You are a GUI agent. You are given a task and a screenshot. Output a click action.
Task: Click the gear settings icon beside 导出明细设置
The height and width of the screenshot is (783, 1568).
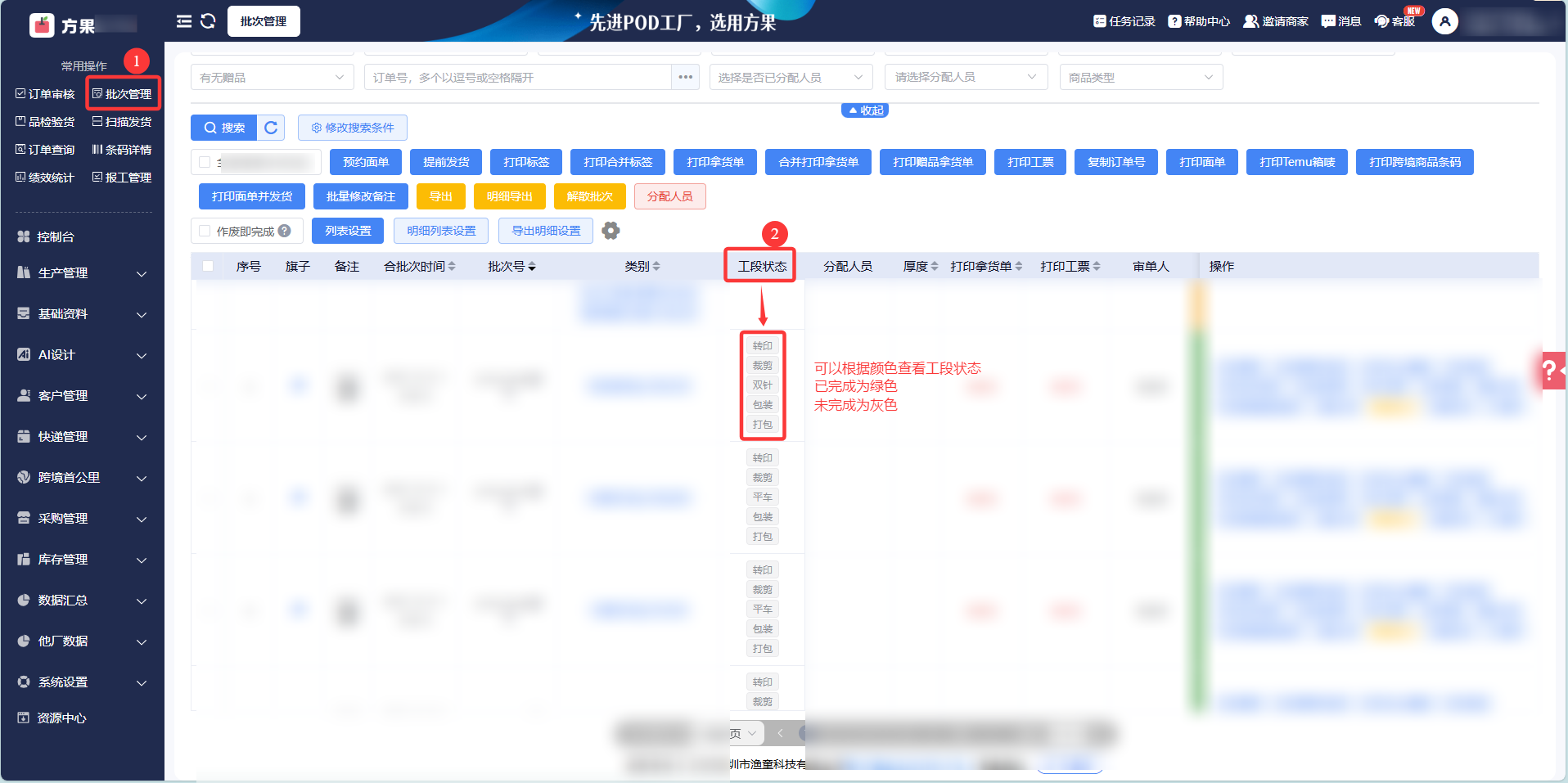point(611,231)
